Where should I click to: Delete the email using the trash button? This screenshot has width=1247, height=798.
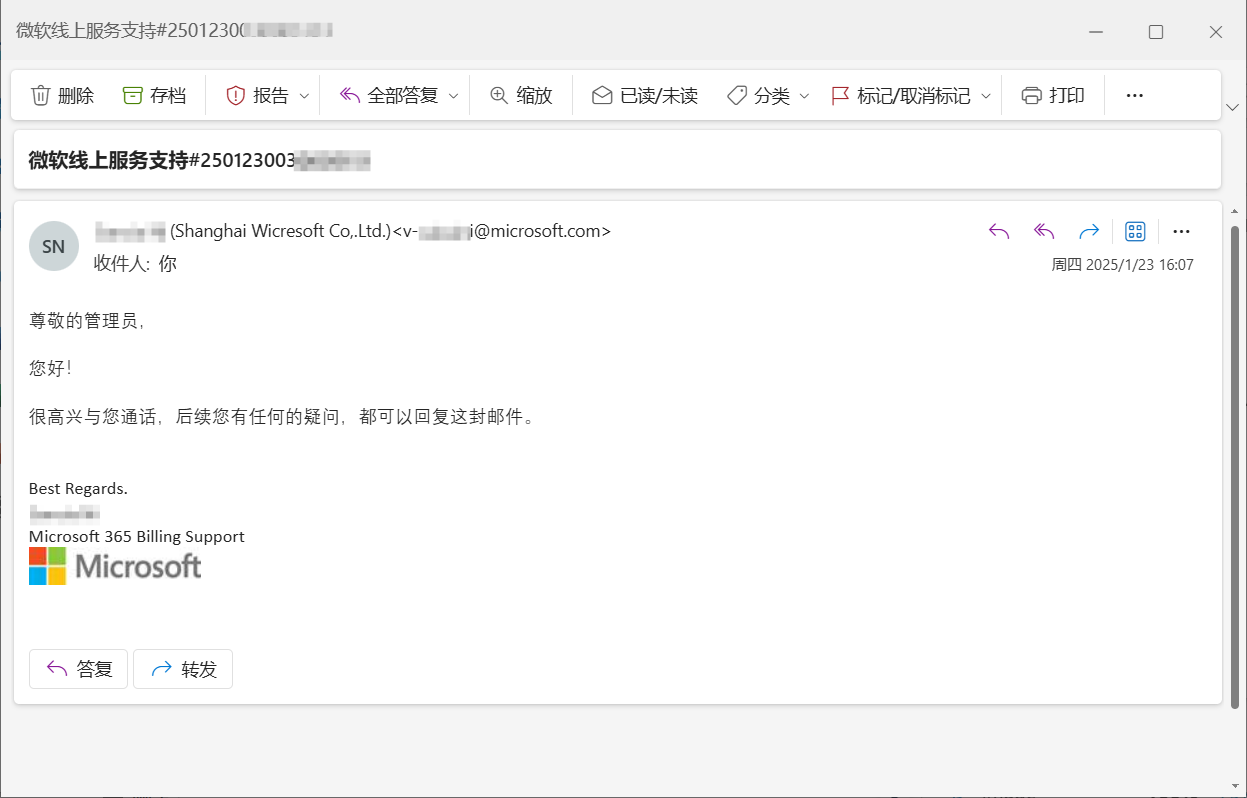click(x=62, y=96)
